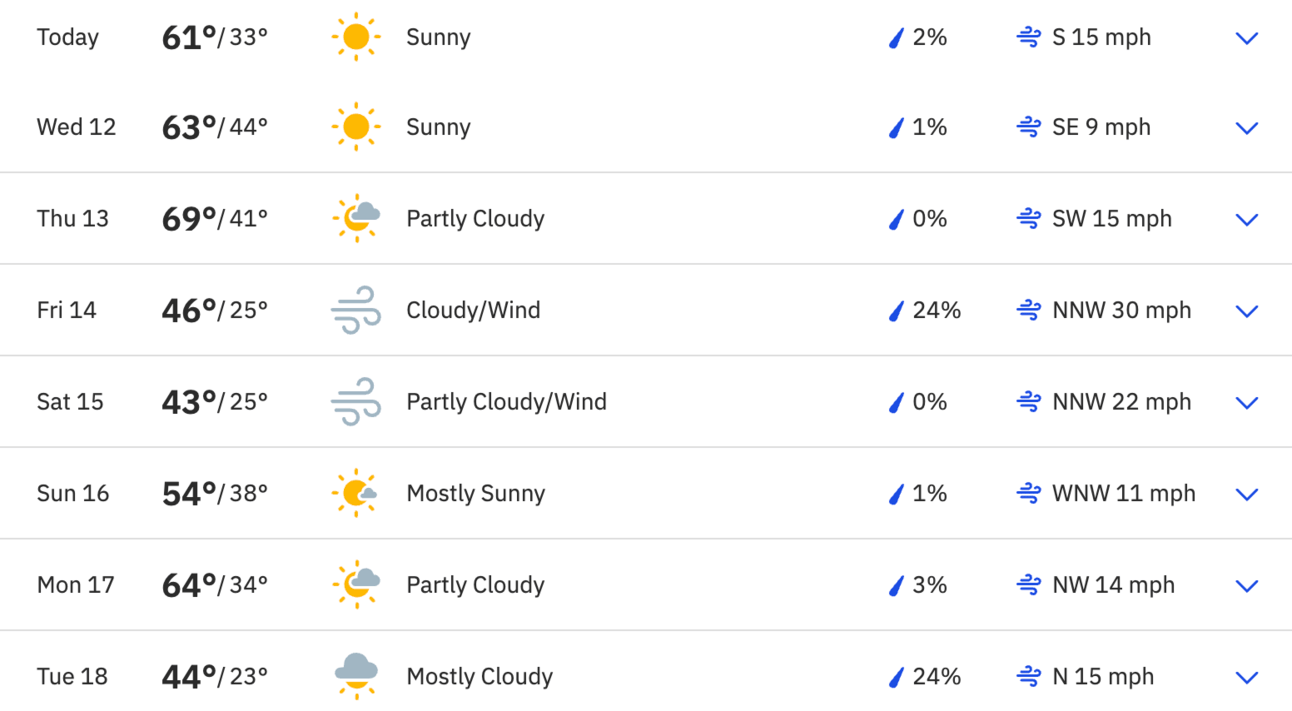Click the Mostly Cloudy description text

click(480, 677)
